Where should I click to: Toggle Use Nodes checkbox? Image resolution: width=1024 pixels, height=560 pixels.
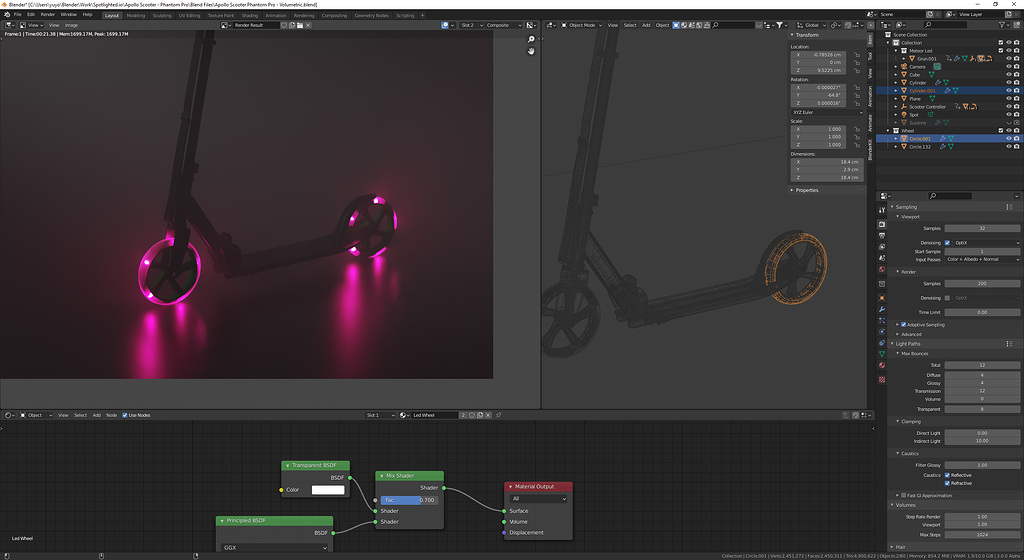coord(125,415)
